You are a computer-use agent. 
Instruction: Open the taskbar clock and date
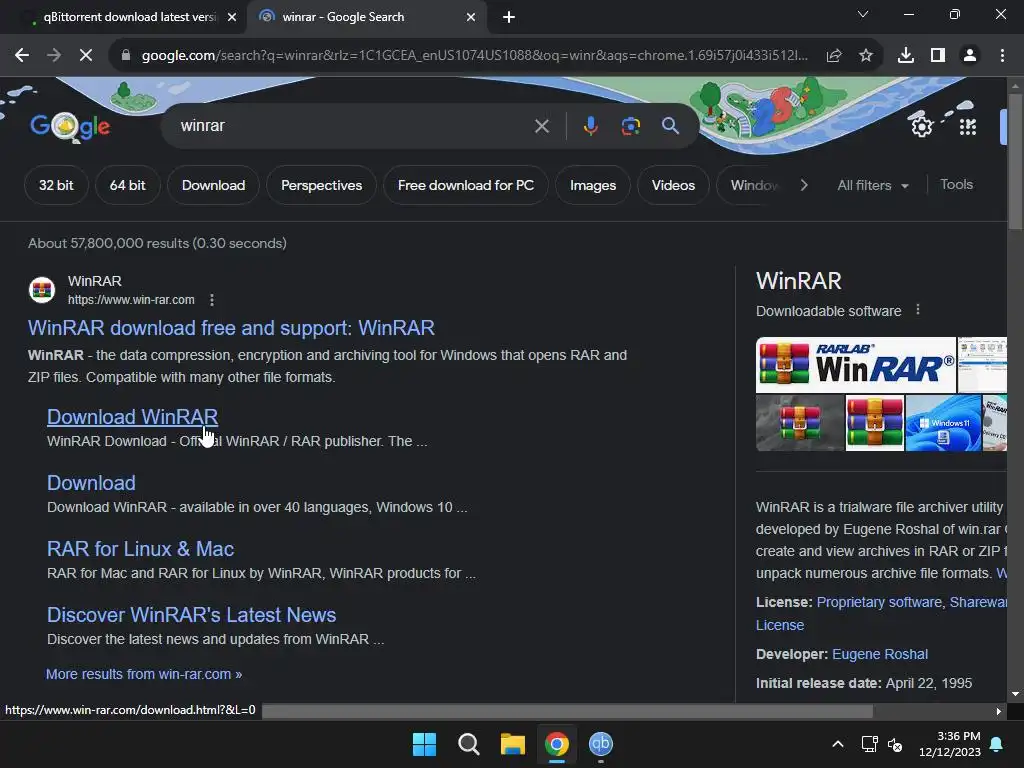(x=950, y=744)
